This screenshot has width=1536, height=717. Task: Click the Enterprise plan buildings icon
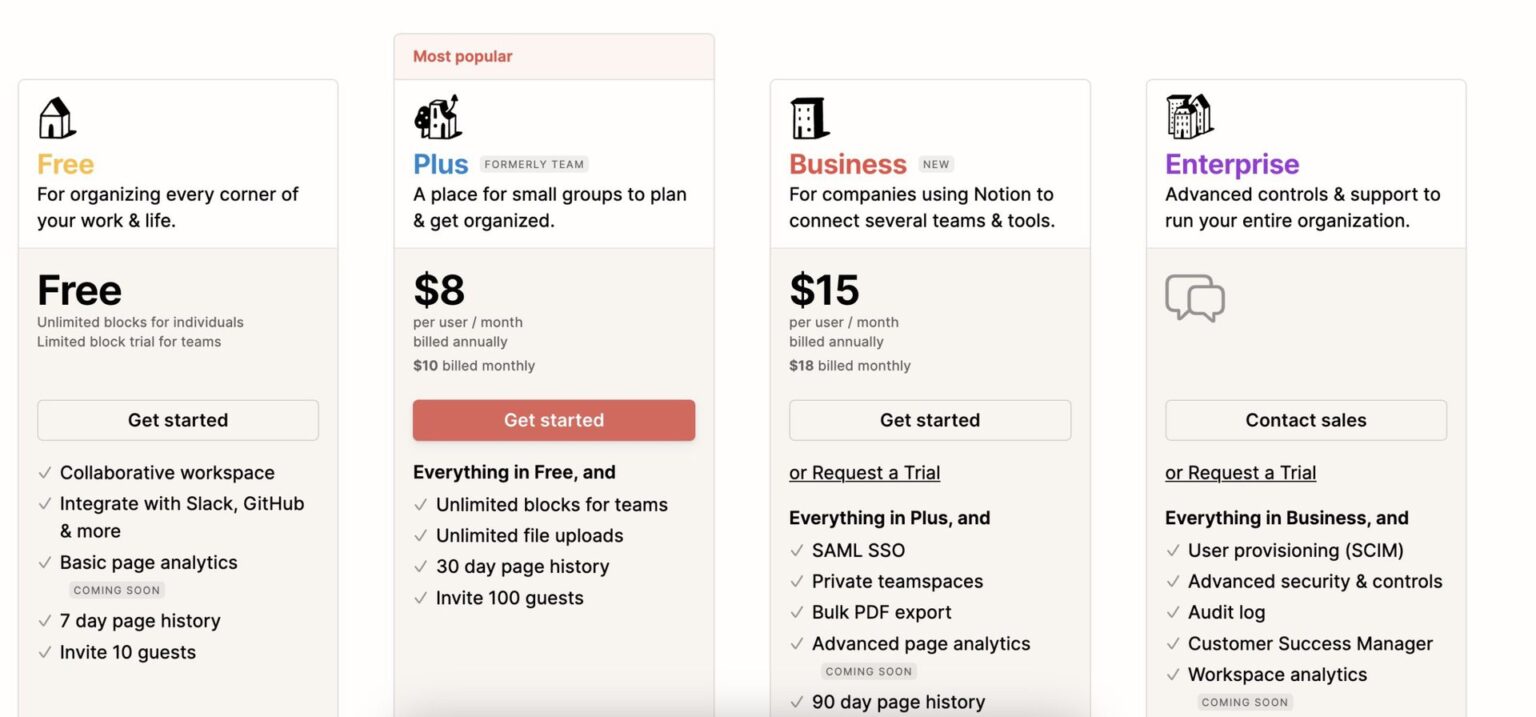pyautogui.click(x=1189, y=117)
